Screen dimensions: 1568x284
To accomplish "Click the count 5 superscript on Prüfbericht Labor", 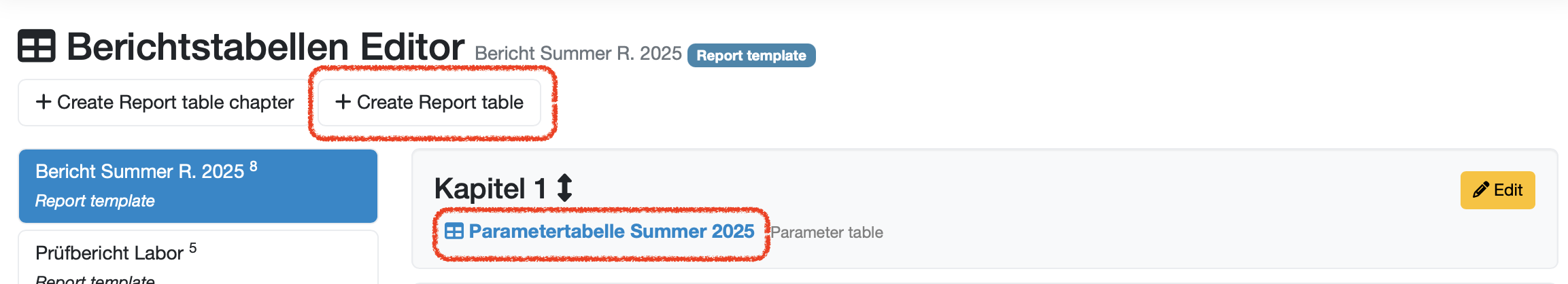I will pyautogui.click(x=193, y=248).
